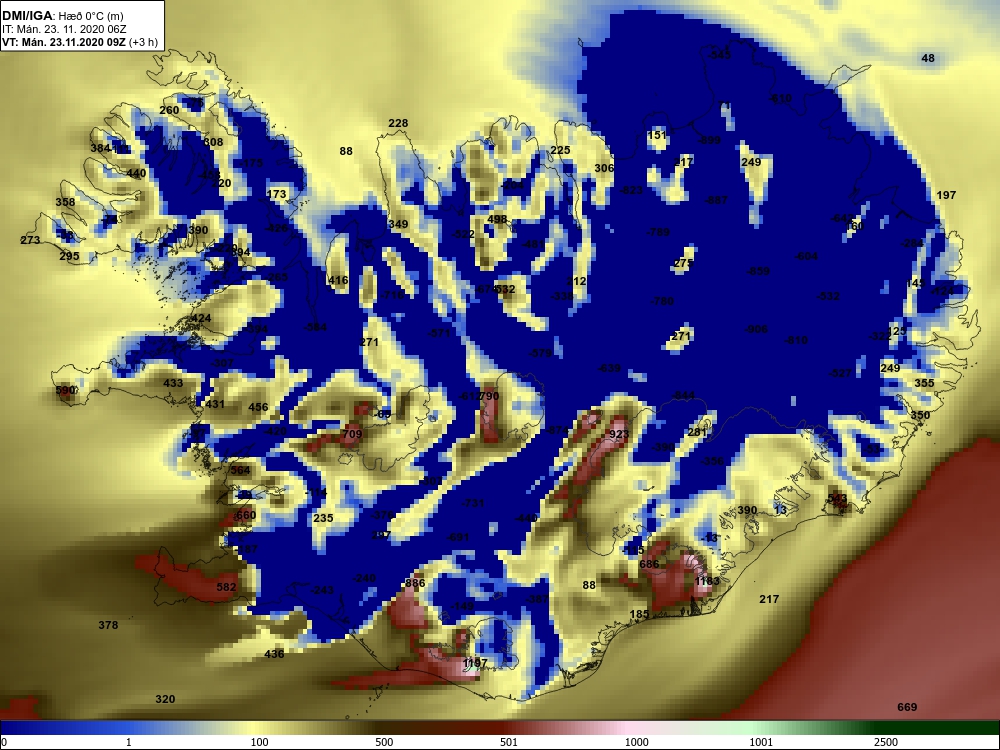1000x750 pixels.
Task: Click the map value 543
Action: (x=837, y=499)
